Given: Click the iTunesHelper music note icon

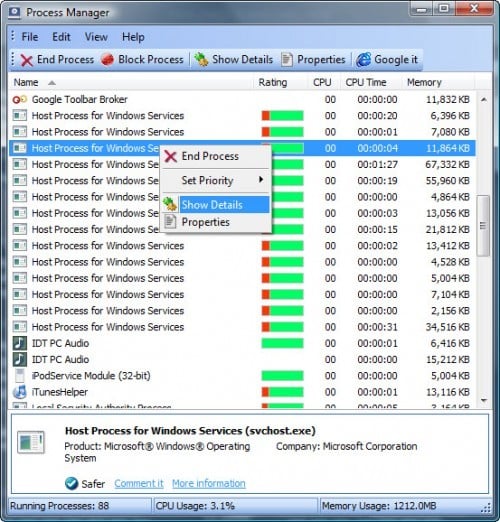Looking at the screenshot, I should click(x=20, y=392).
